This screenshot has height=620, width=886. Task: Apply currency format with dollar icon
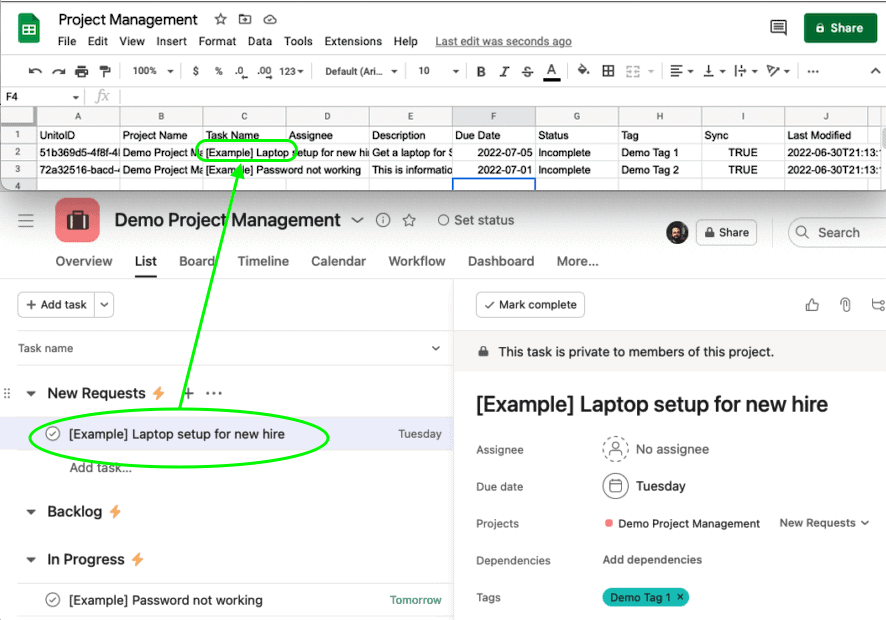point(196,71)
